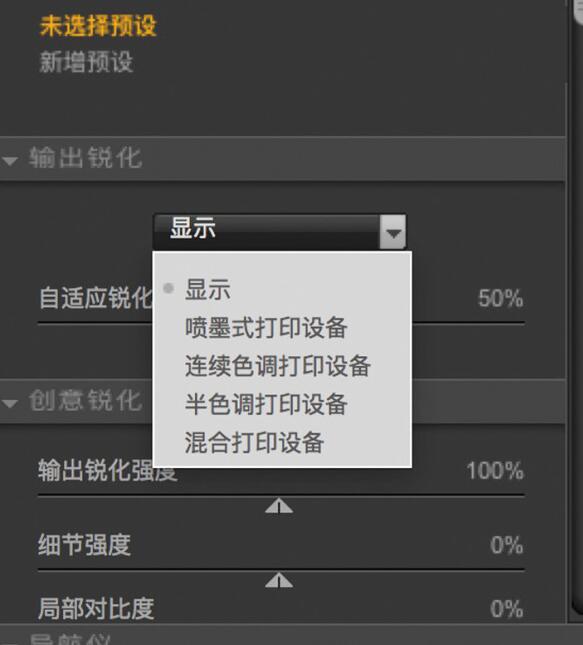Click the 细节强度 slider handle
The height and width of the screenshot is (645, 583).
tap(279, 580)
